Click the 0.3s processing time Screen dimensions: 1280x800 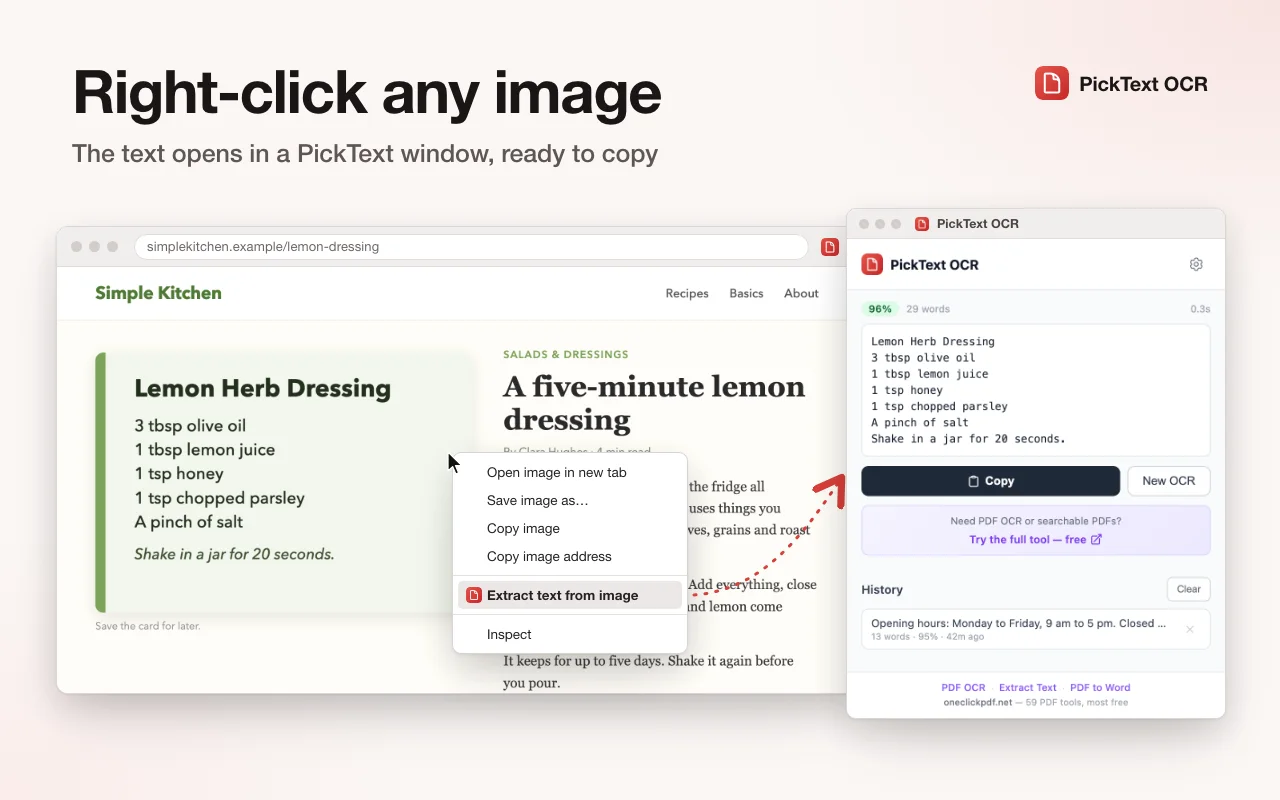click(x=1200, y=309)
